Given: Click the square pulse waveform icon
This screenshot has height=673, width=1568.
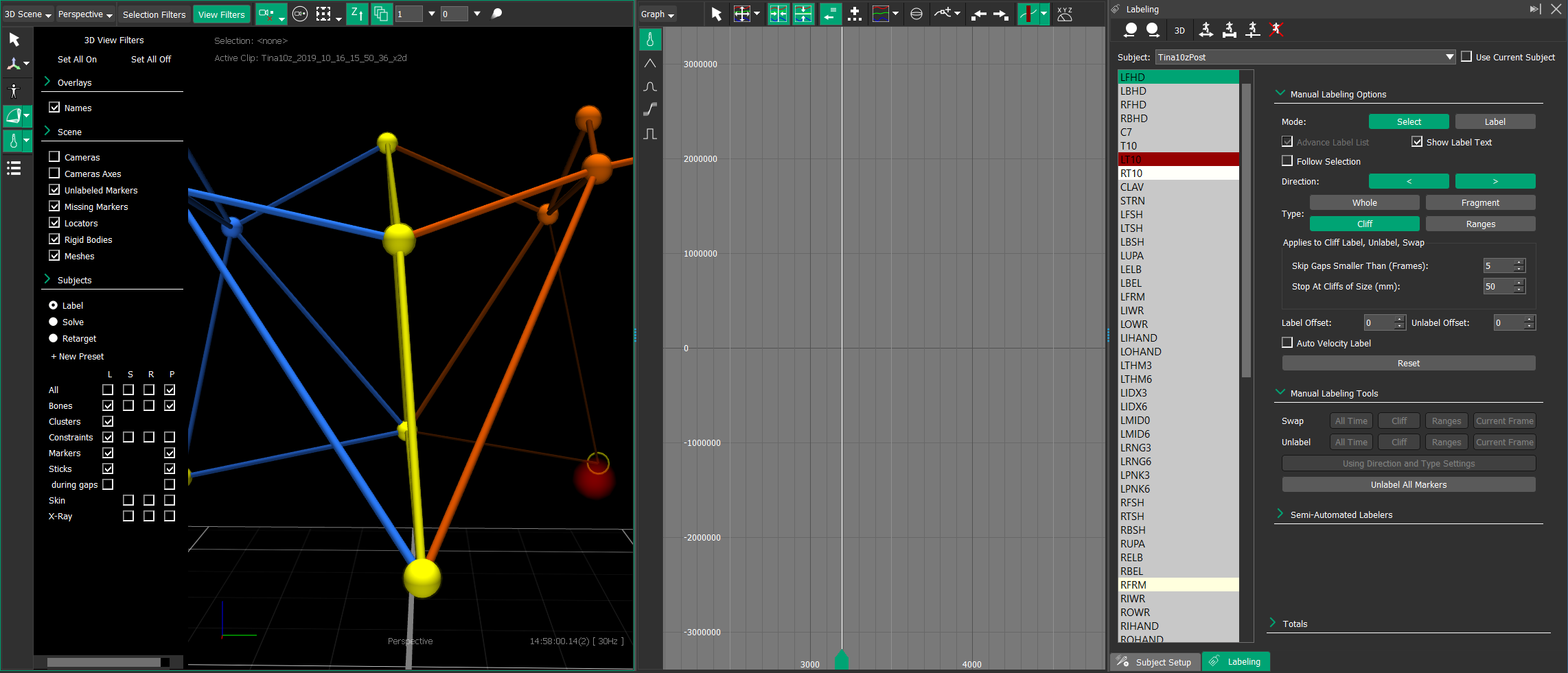Looking at the screenshot, I should pos(650,133).
